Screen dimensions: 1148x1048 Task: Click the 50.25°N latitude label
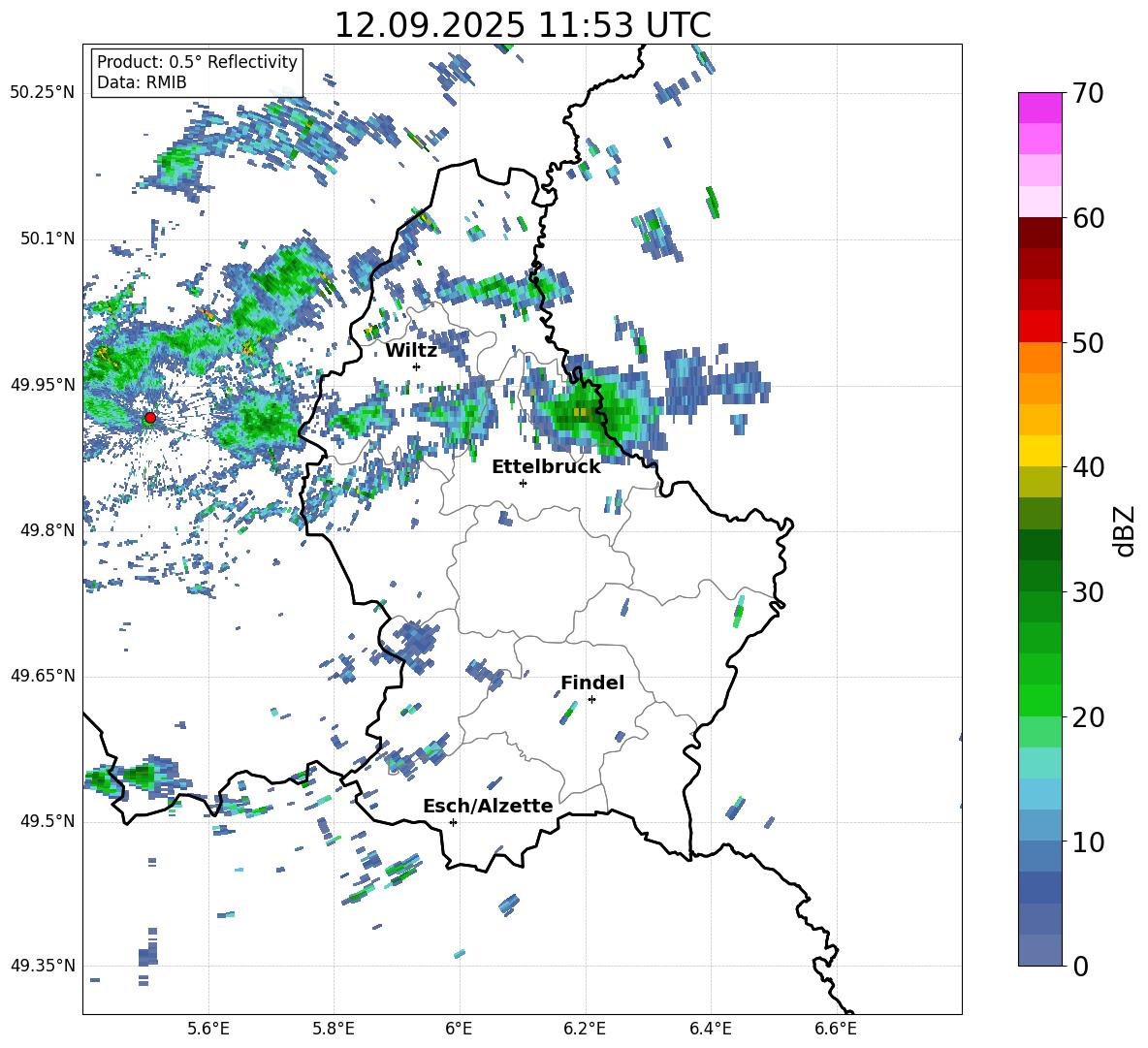pyautogui.click(x=43, y=93)
